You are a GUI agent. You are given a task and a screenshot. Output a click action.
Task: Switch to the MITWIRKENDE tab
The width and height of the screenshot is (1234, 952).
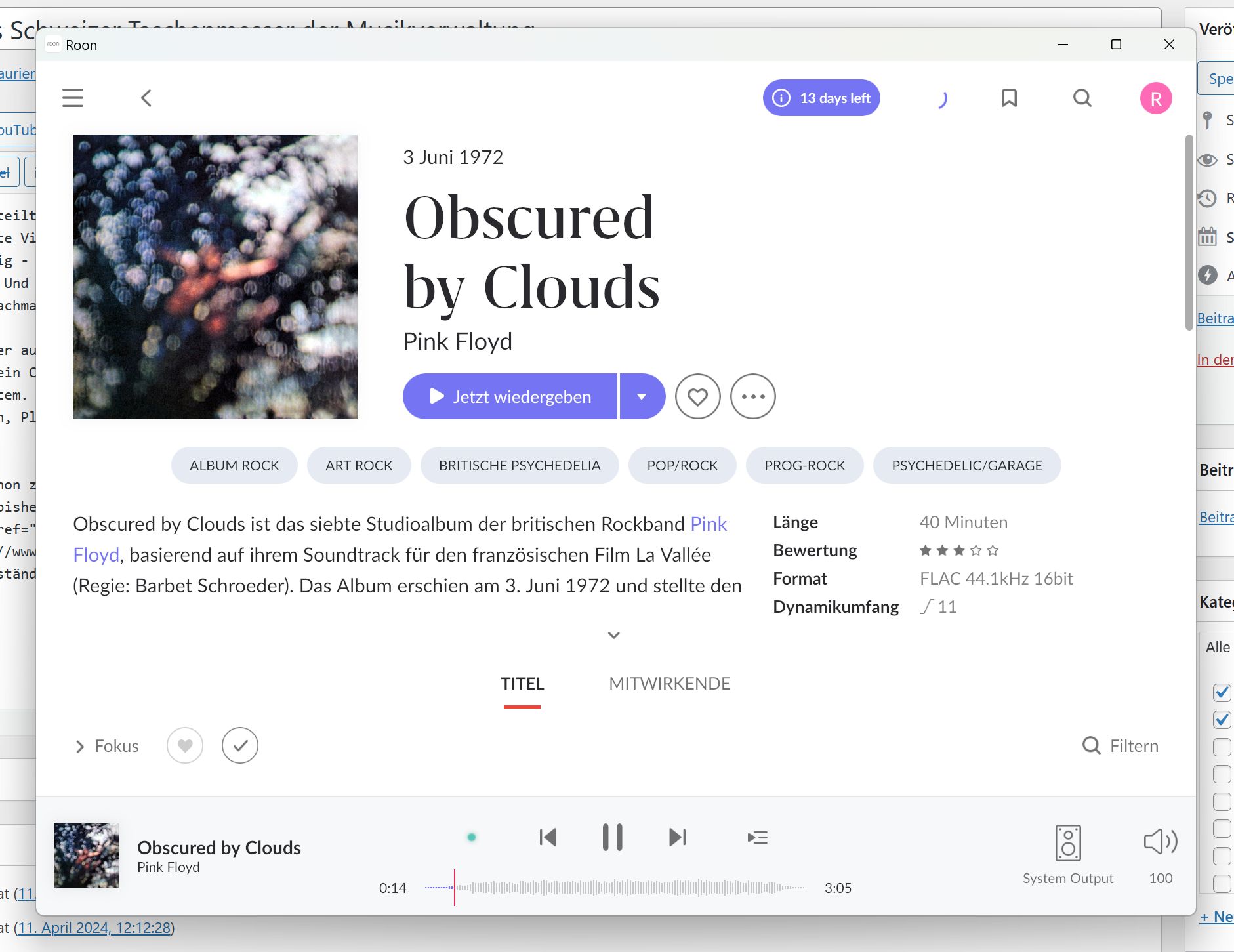(669, 684)
